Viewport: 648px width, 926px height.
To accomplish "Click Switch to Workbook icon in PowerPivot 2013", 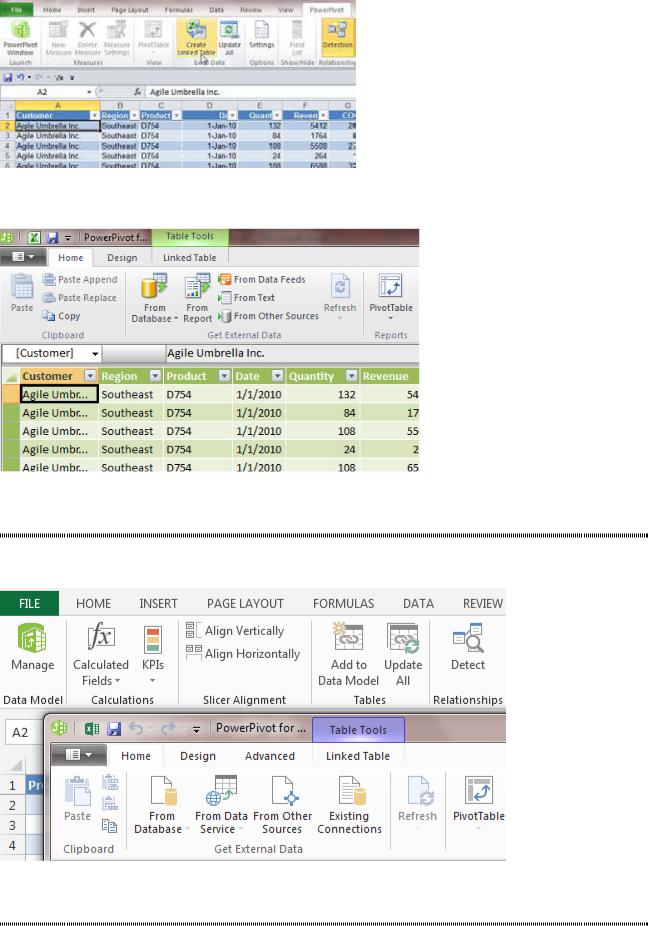I will 92,728.
